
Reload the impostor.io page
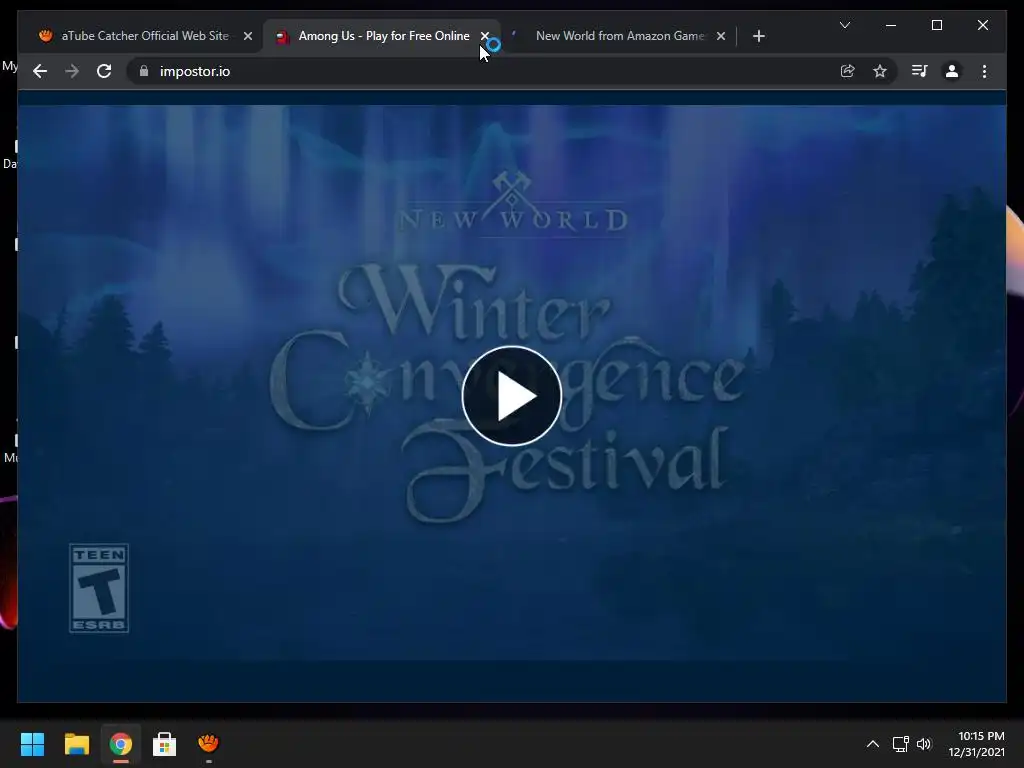pyautogui.click(x=104, y=71)
